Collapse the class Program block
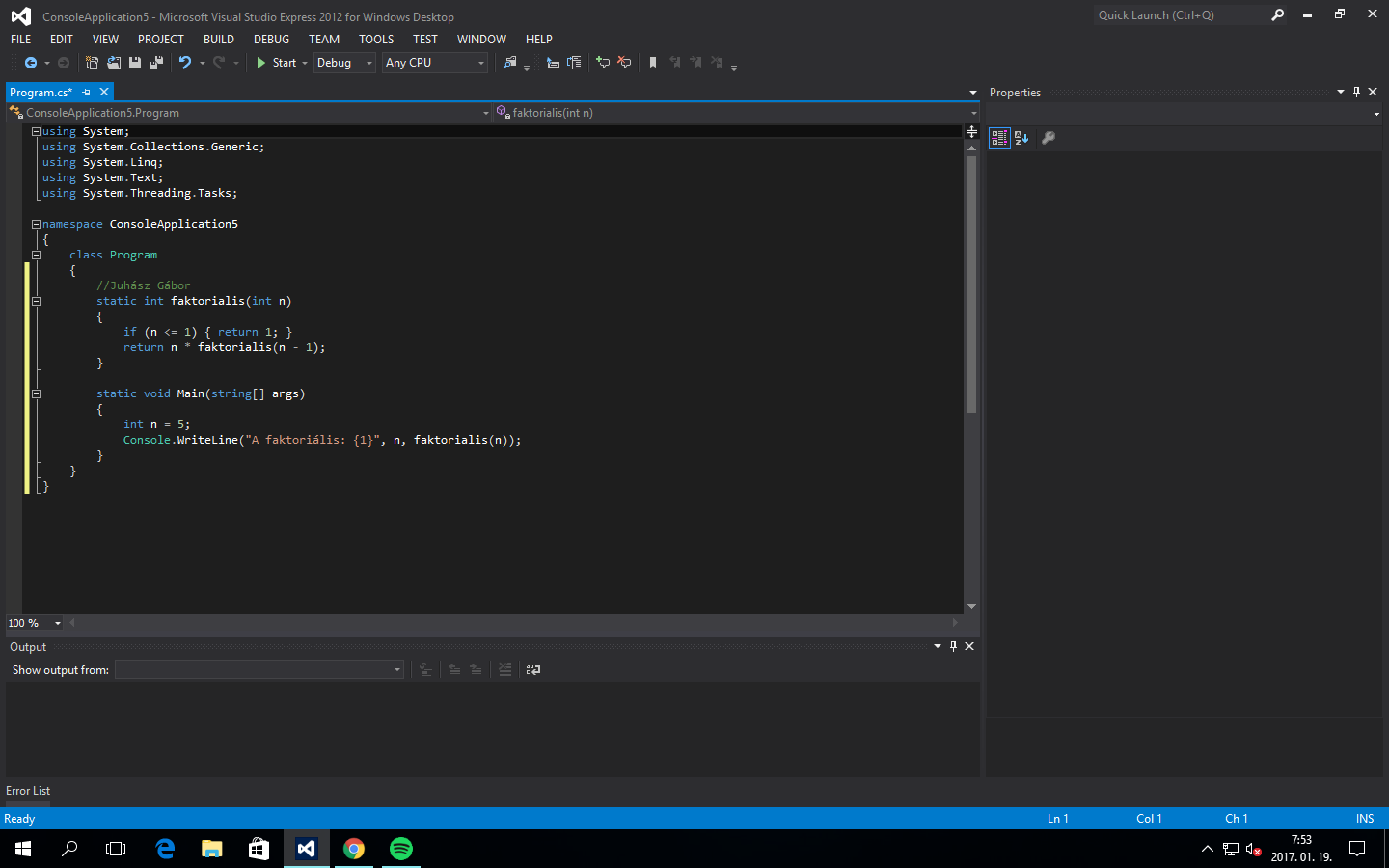 point(36,255)
